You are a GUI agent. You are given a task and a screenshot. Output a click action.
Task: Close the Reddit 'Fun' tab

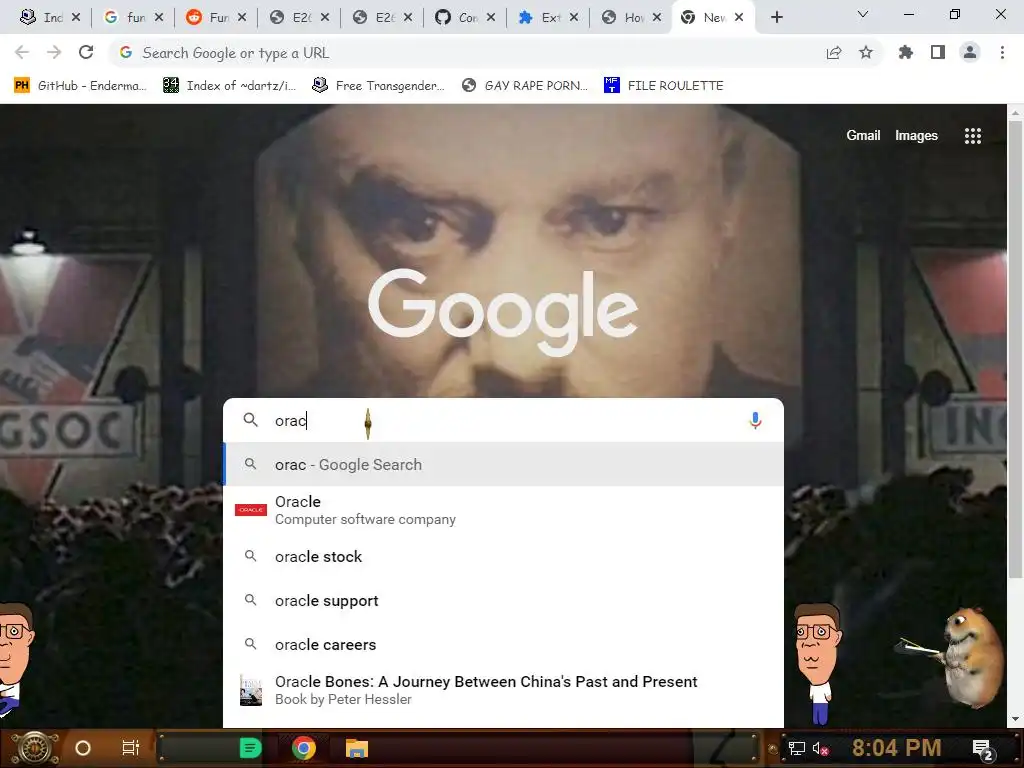click(x=242, y=18)
